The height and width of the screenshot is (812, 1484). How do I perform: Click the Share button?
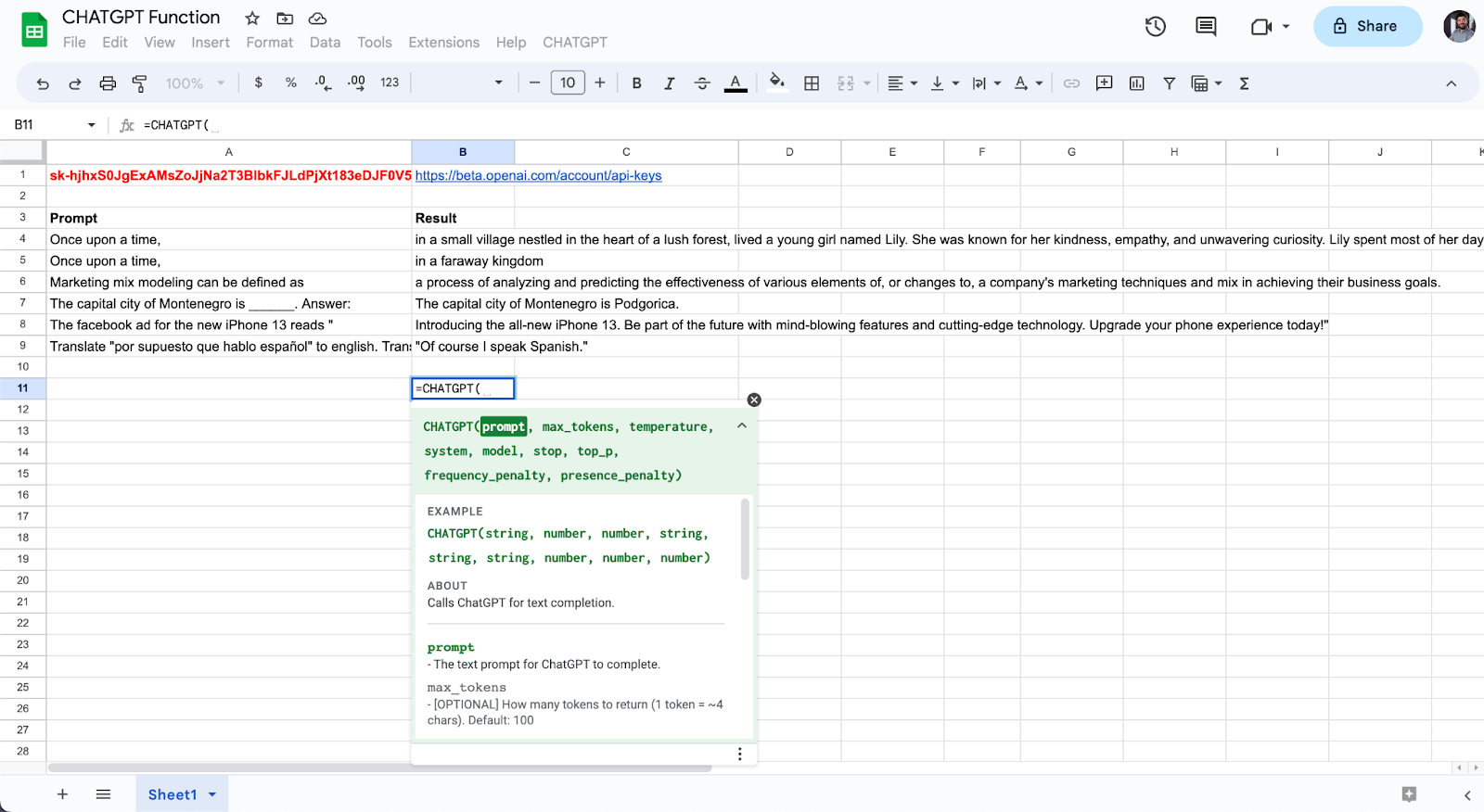tap(1367, 26)
